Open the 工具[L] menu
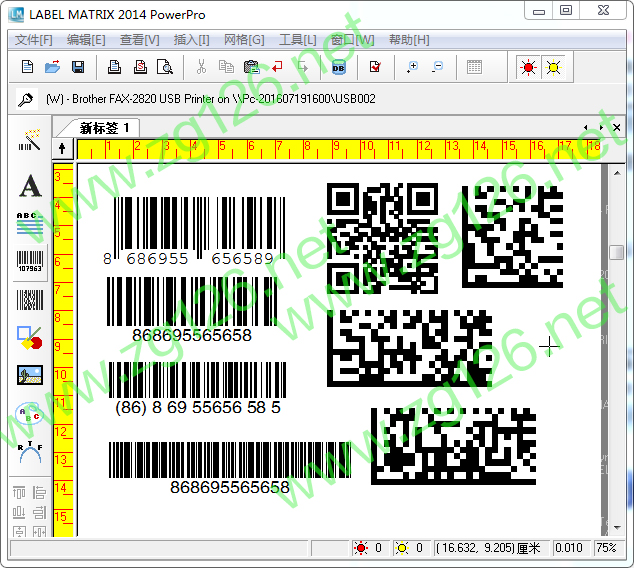634x568 pixels. pos(298,40)
